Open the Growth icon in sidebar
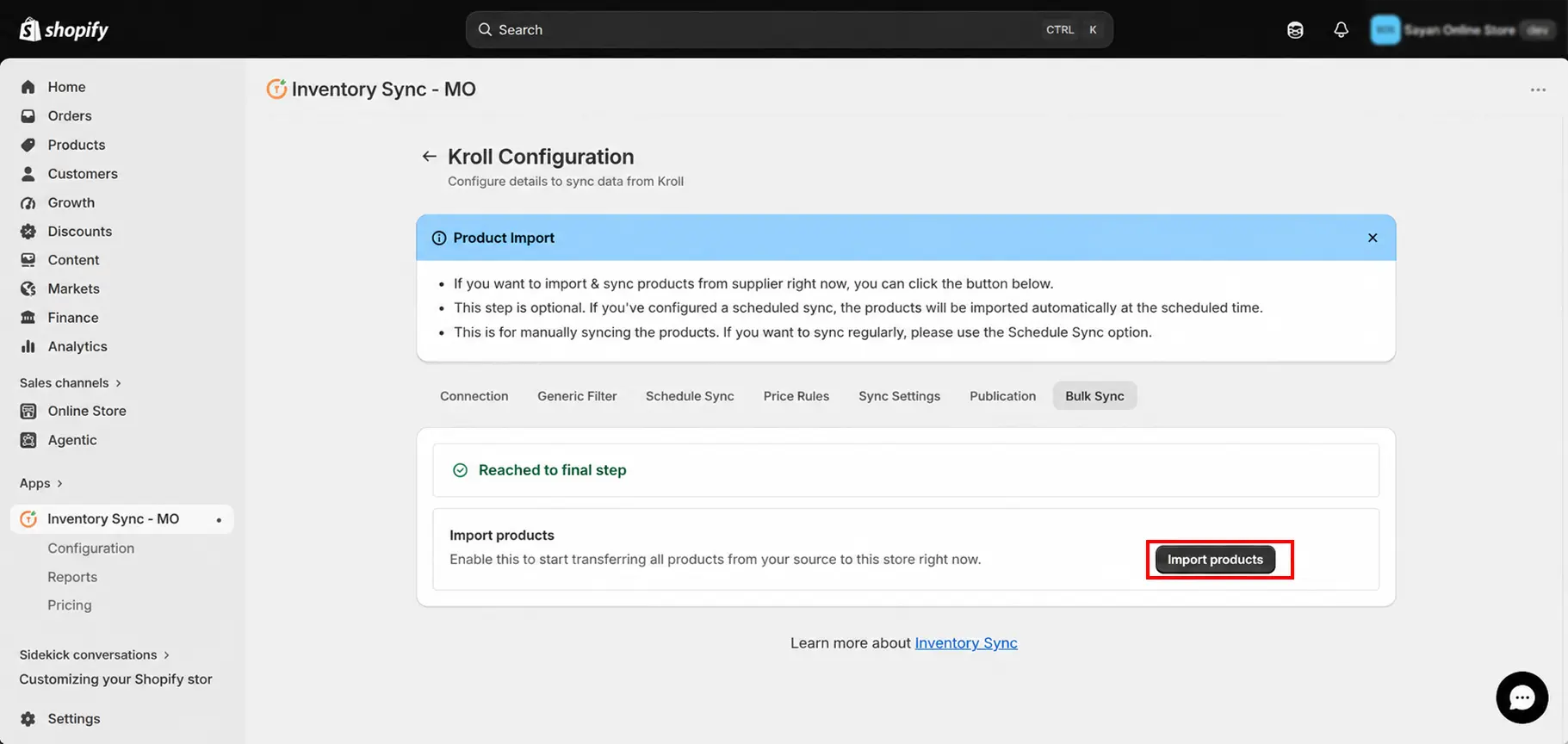 click(x=28, y=202)
